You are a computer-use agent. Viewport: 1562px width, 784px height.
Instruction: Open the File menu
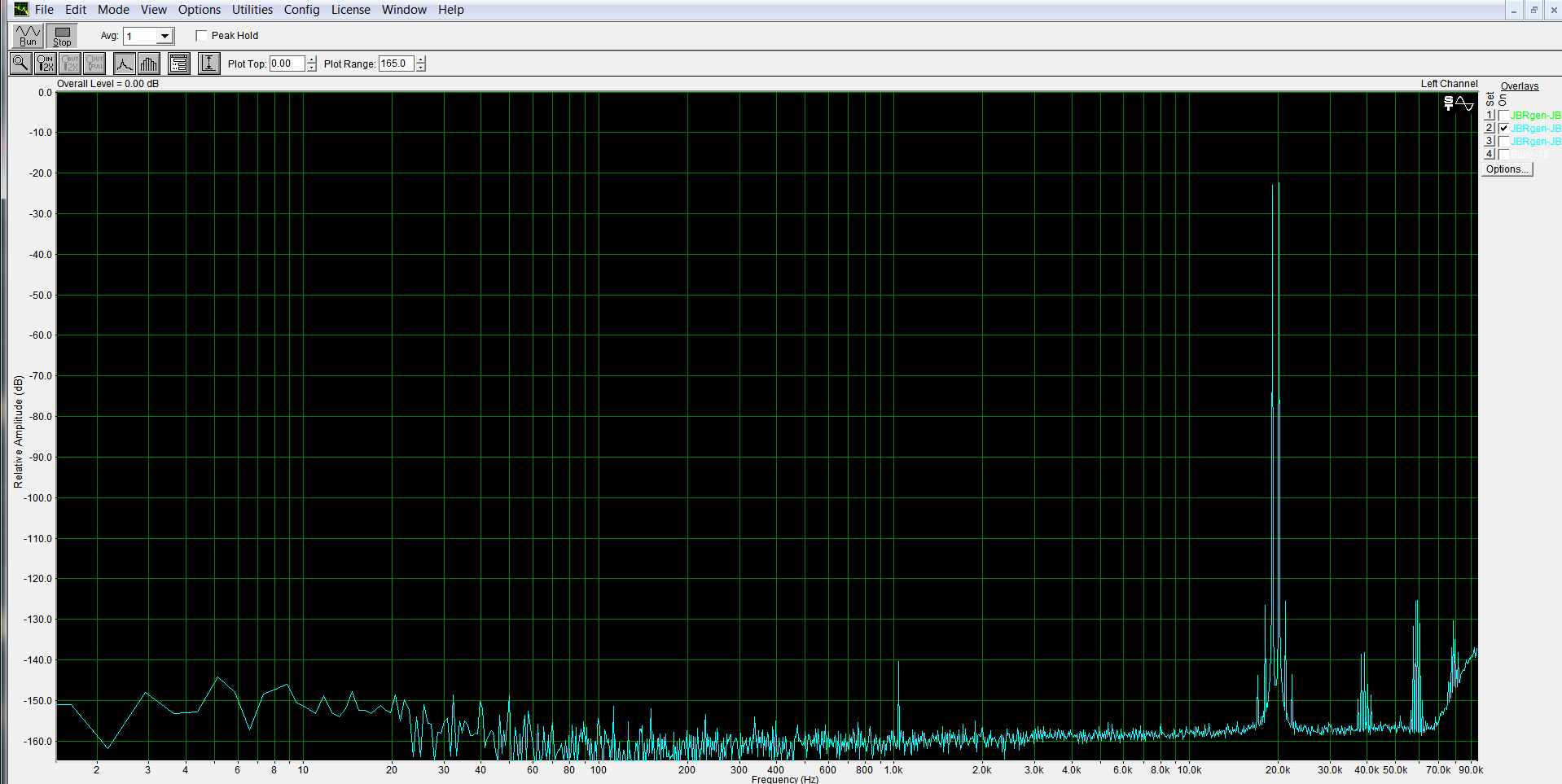click(x=44, y=10)
